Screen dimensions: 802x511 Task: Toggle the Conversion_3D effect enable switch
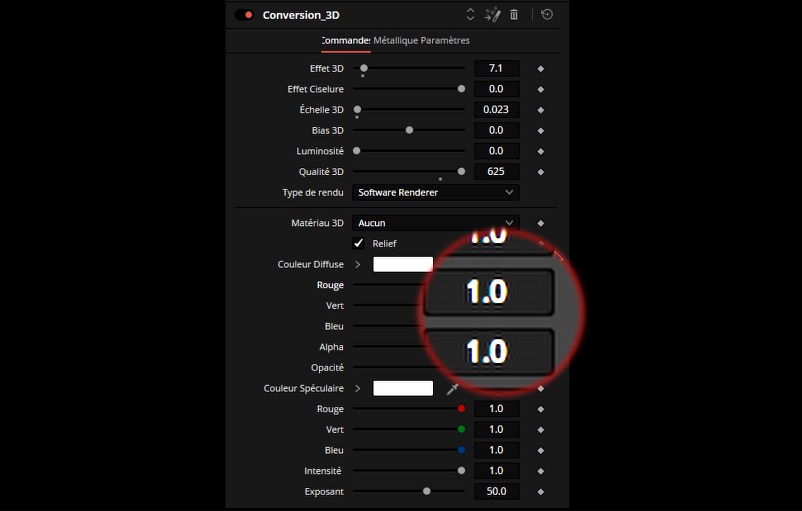(x=244, y=15)
